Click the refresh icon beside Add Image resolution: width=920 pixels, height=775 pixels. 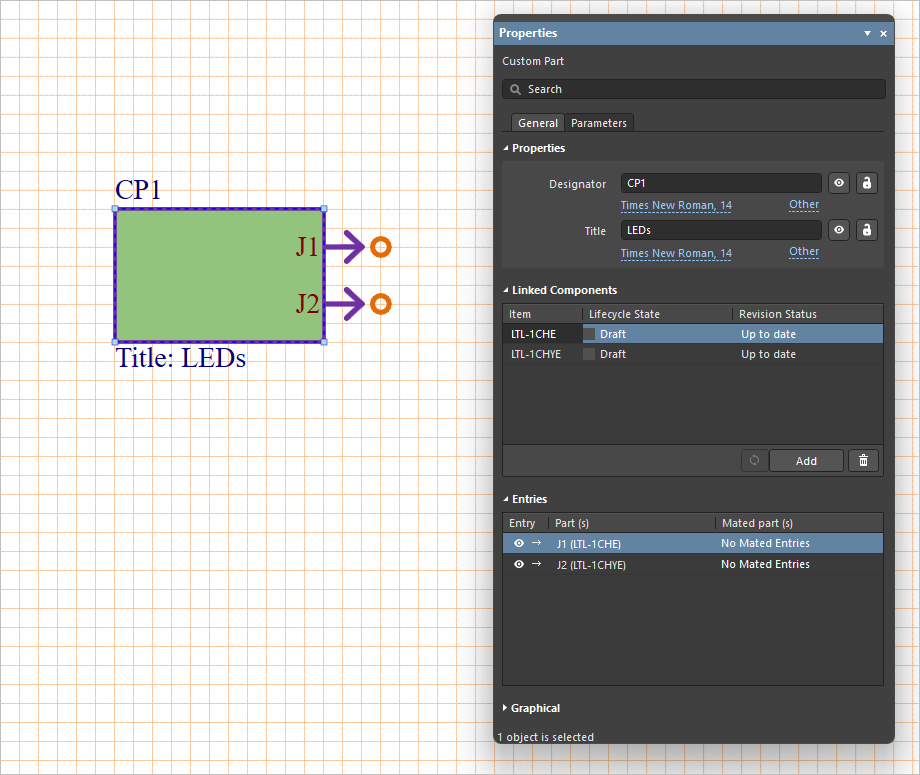pyautogui.click(x=754, y=461)
